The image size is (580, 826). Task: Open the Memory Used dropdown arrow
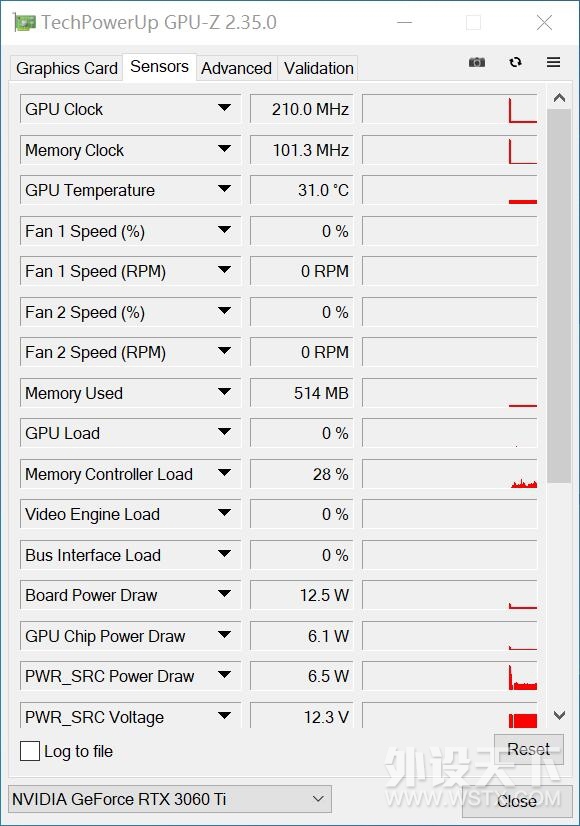tap(224, 391)
